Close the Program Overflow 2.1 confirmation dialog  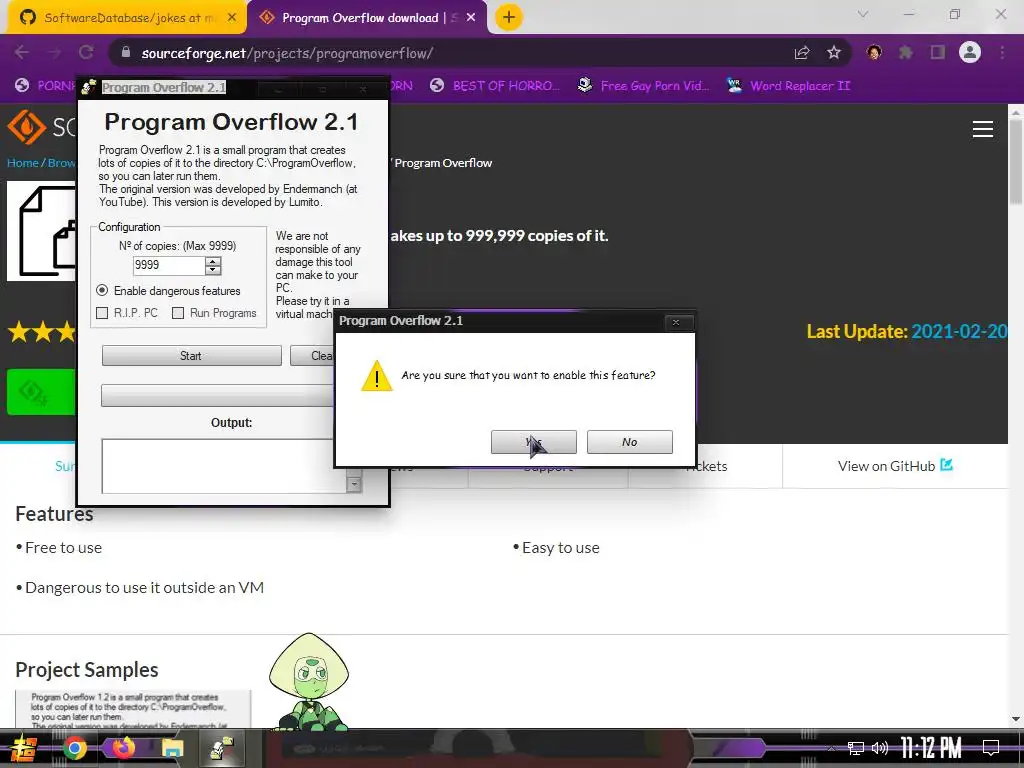click(676, 322)
